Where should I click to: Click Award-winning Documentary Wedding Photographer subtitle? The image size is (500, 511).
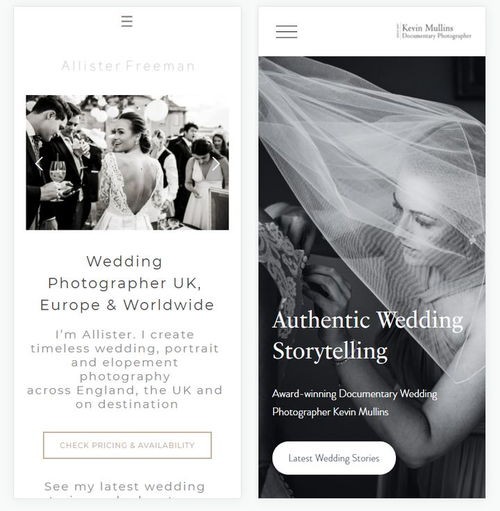[355, 403]
